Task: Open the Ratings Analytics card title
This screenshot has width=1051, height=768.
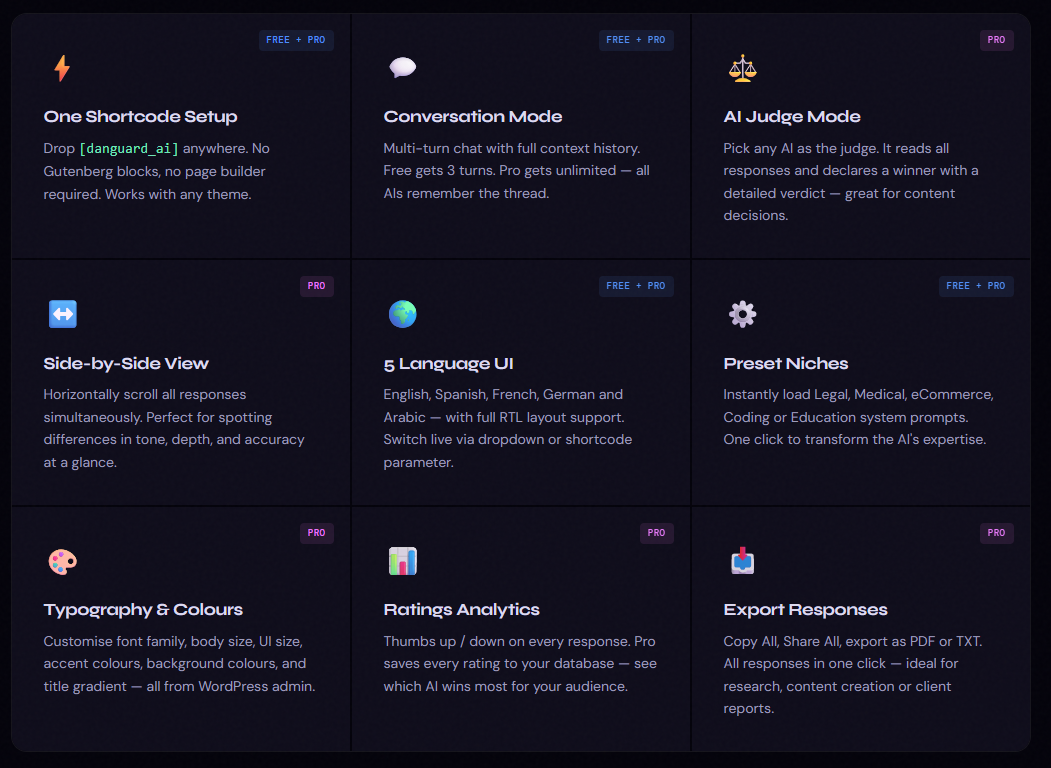Action: [x=461, y=610]
